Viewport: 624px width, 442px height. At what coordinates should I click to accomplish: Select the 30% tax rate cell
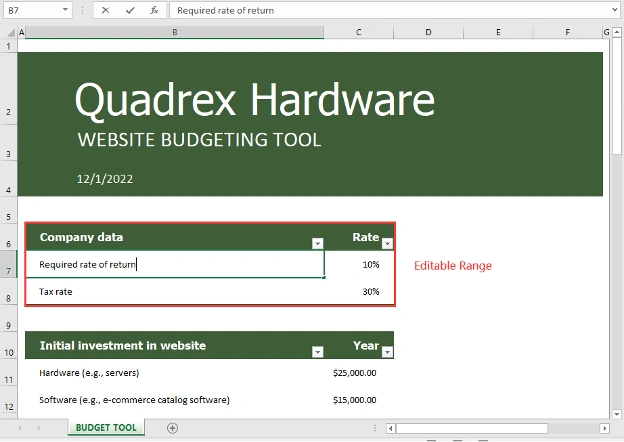click(x=359, y=292)
